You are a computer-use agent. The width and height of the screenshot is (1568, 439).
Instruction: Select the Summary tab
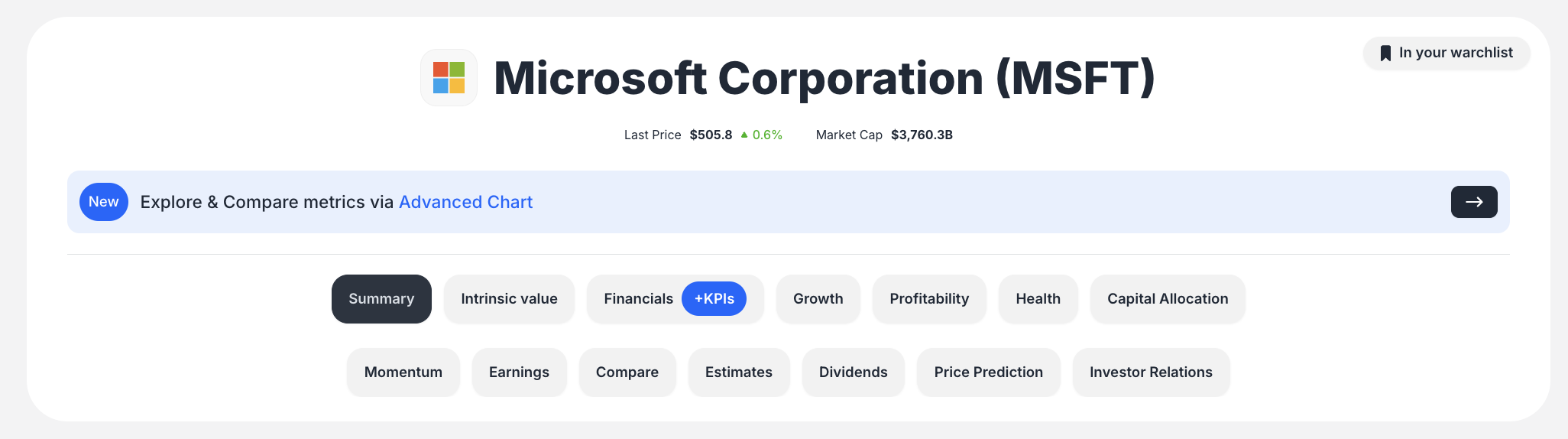(381, 299)
